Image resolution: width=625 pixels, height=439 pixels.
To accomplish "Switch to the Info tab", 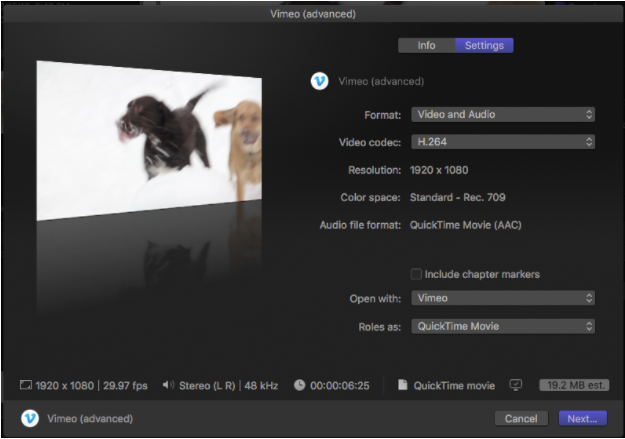I will (426, 45).
